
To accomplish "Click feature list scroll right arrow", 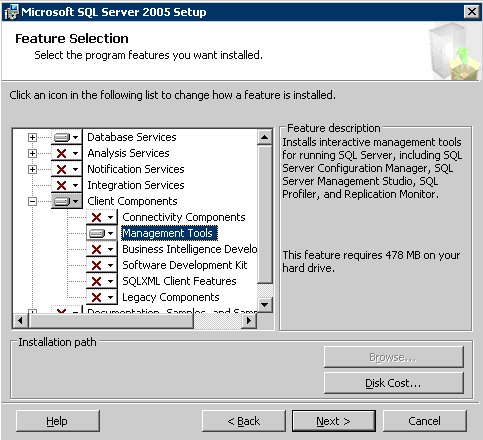I will pyautogui.click(x=249, y=321).
